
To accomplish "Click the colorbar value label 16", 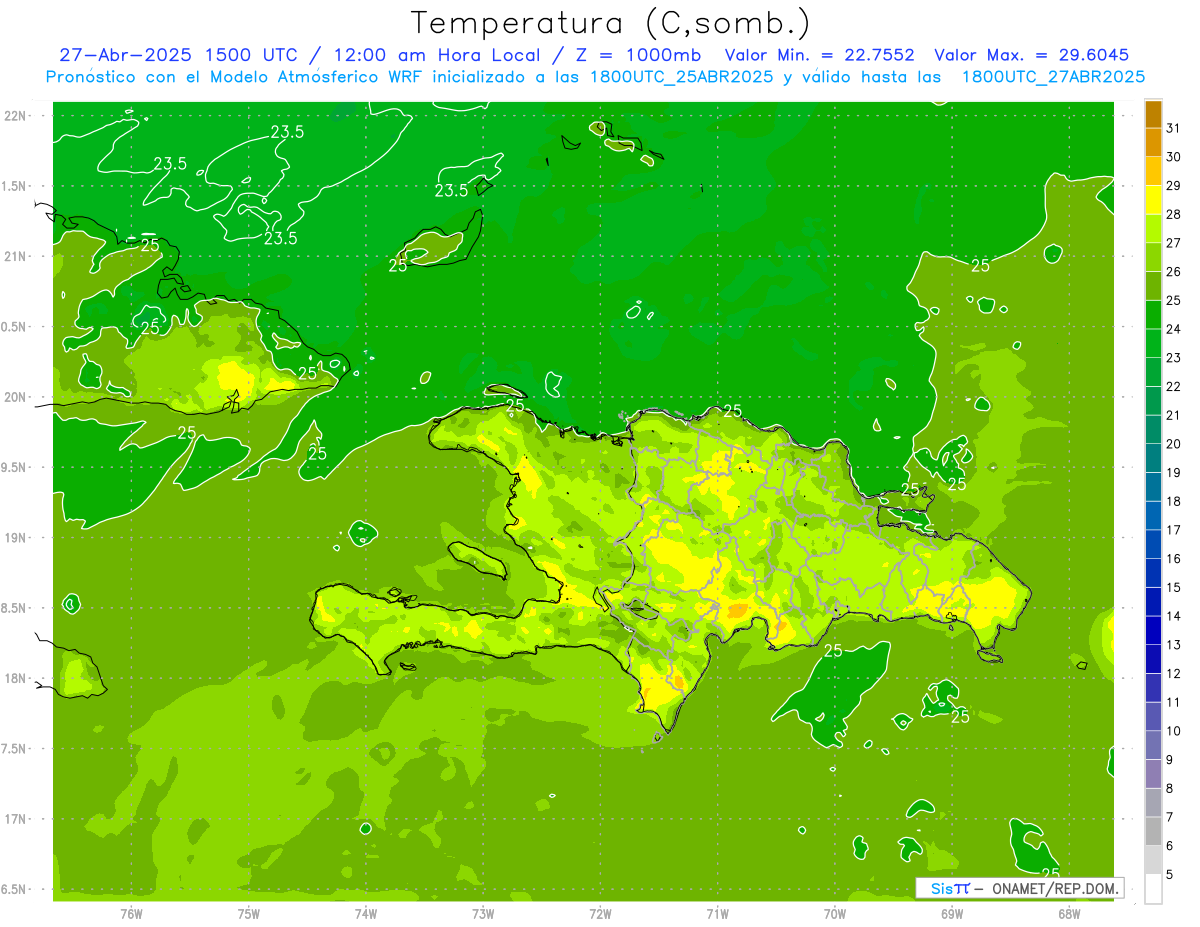I will (x=1174, y=559).
